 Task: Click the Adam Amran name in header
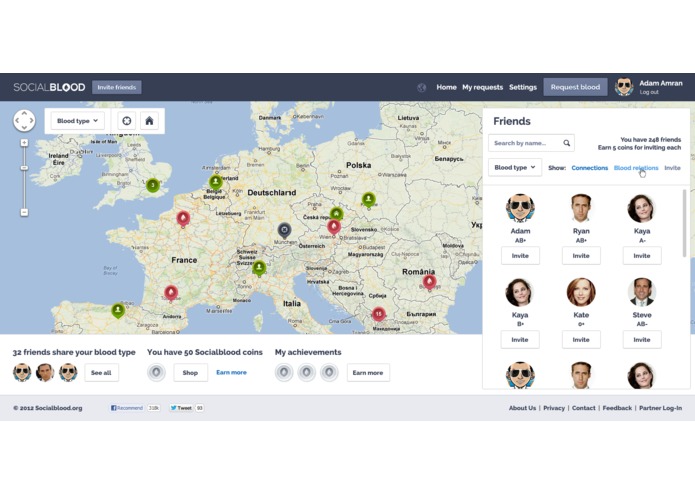[661, 83]
